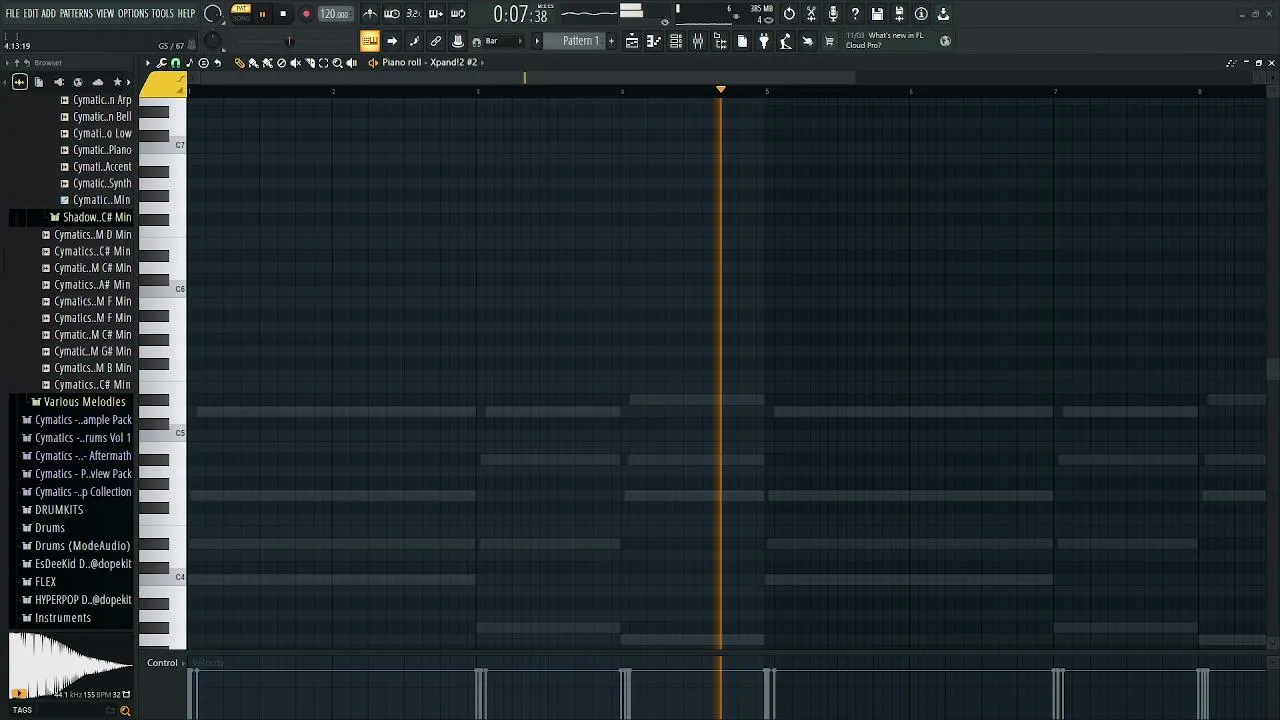
Task: Toggle typing keyboard to piano button
Action: pyautogui.click(x=370, y=41)
